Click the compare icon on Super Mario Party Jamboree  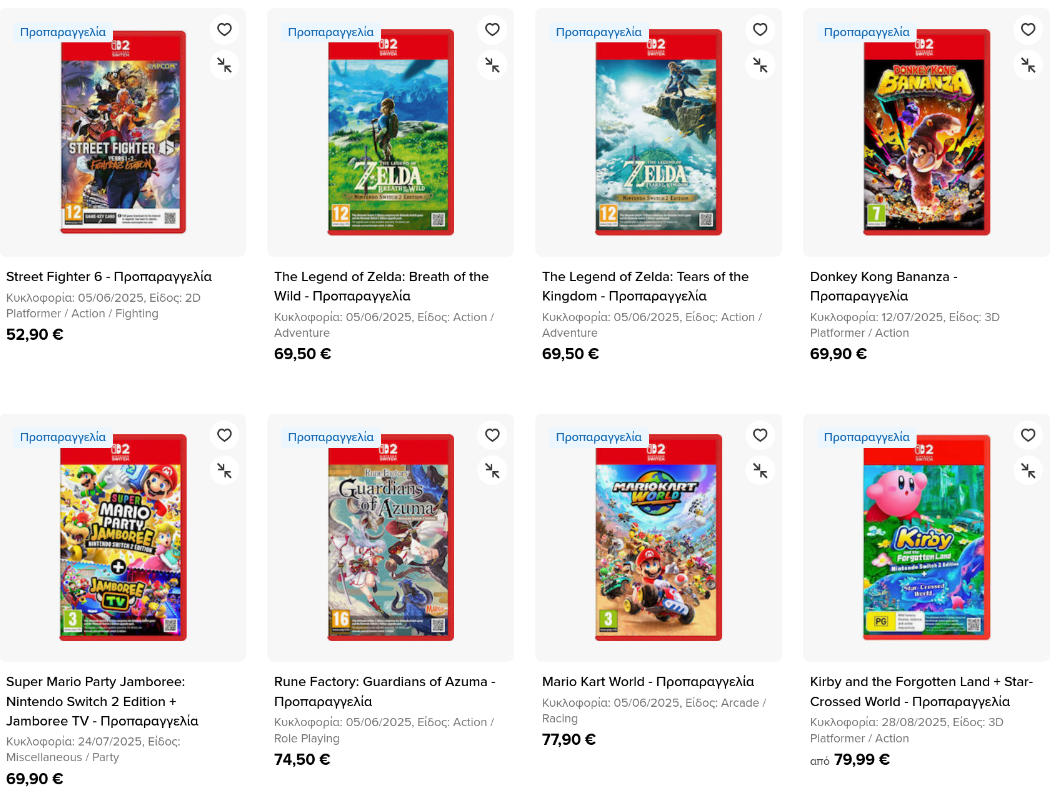coord(224,470)
